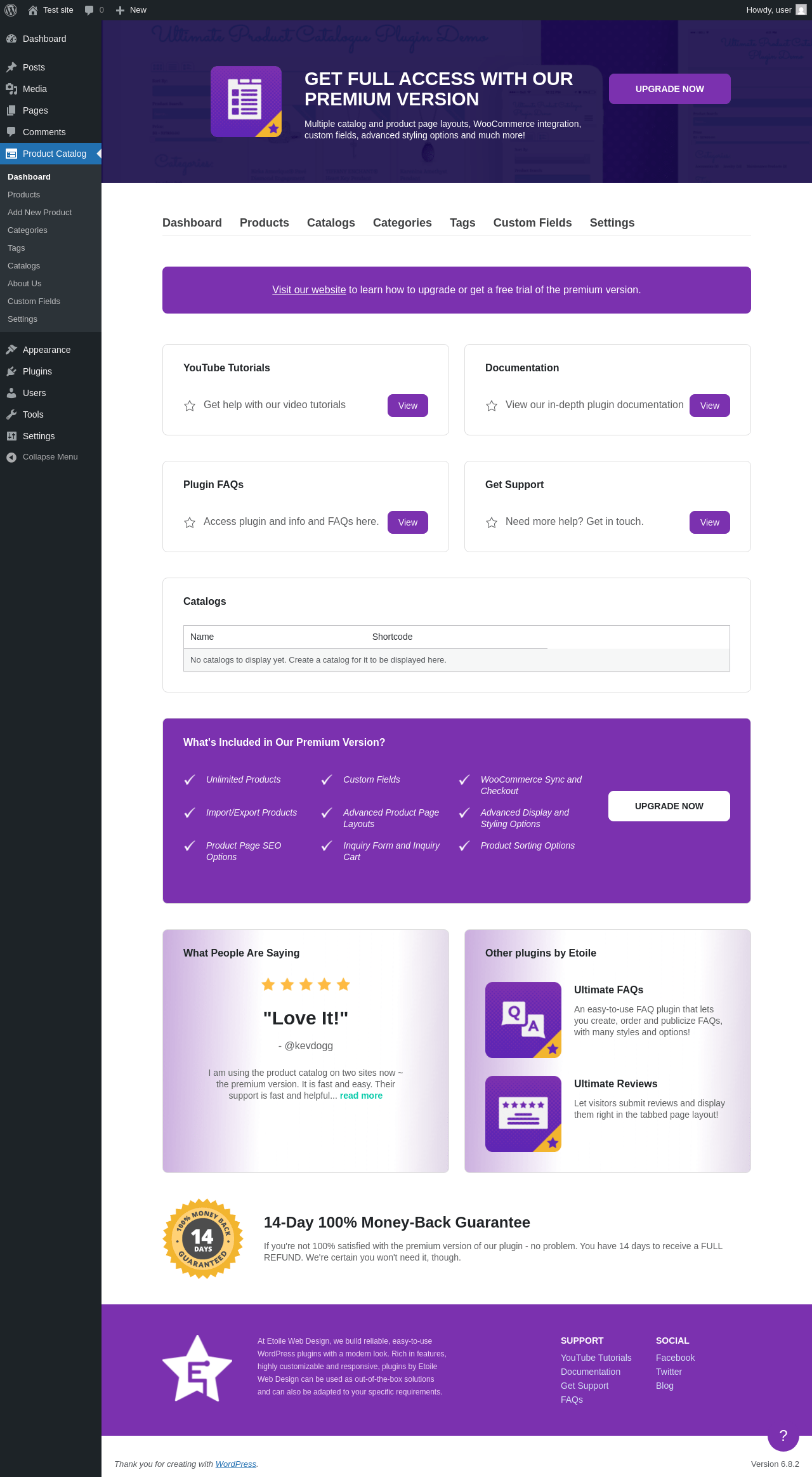The image size is (812, 1477).
Task: Click the comments bubble icon in admin bar
Action: point(89,10)
